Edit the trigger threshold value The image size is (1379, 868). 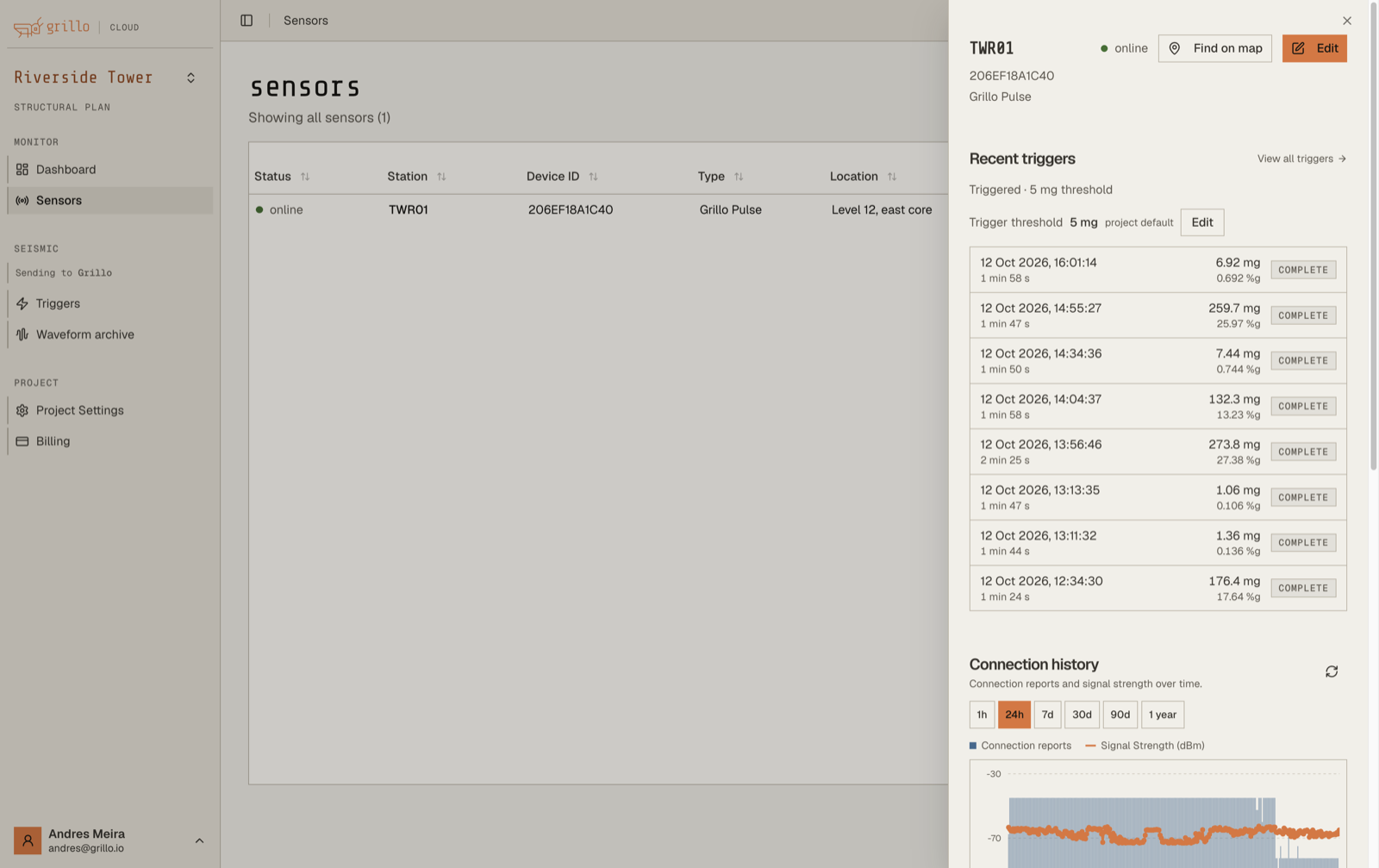pos(1202,222)
